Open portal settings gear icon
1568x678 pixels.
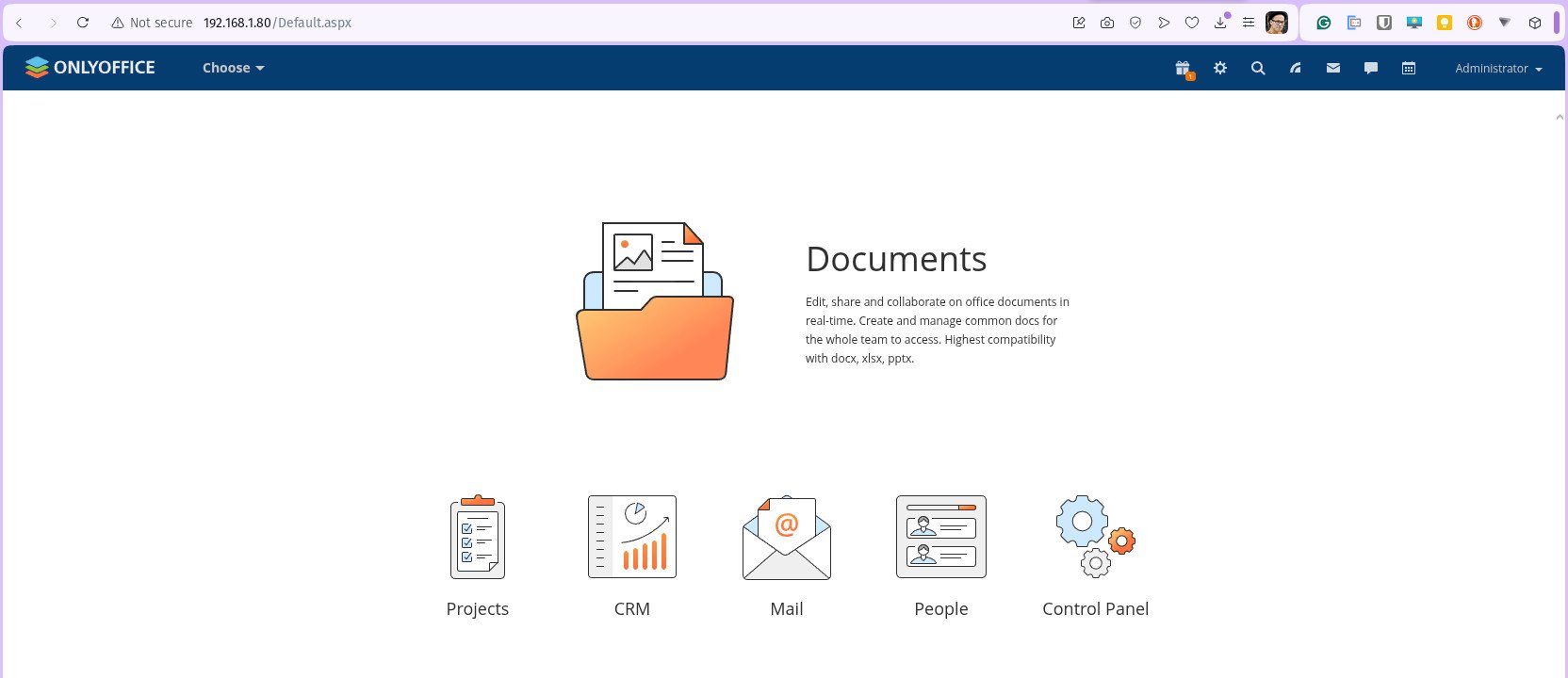coord(1220,68)
